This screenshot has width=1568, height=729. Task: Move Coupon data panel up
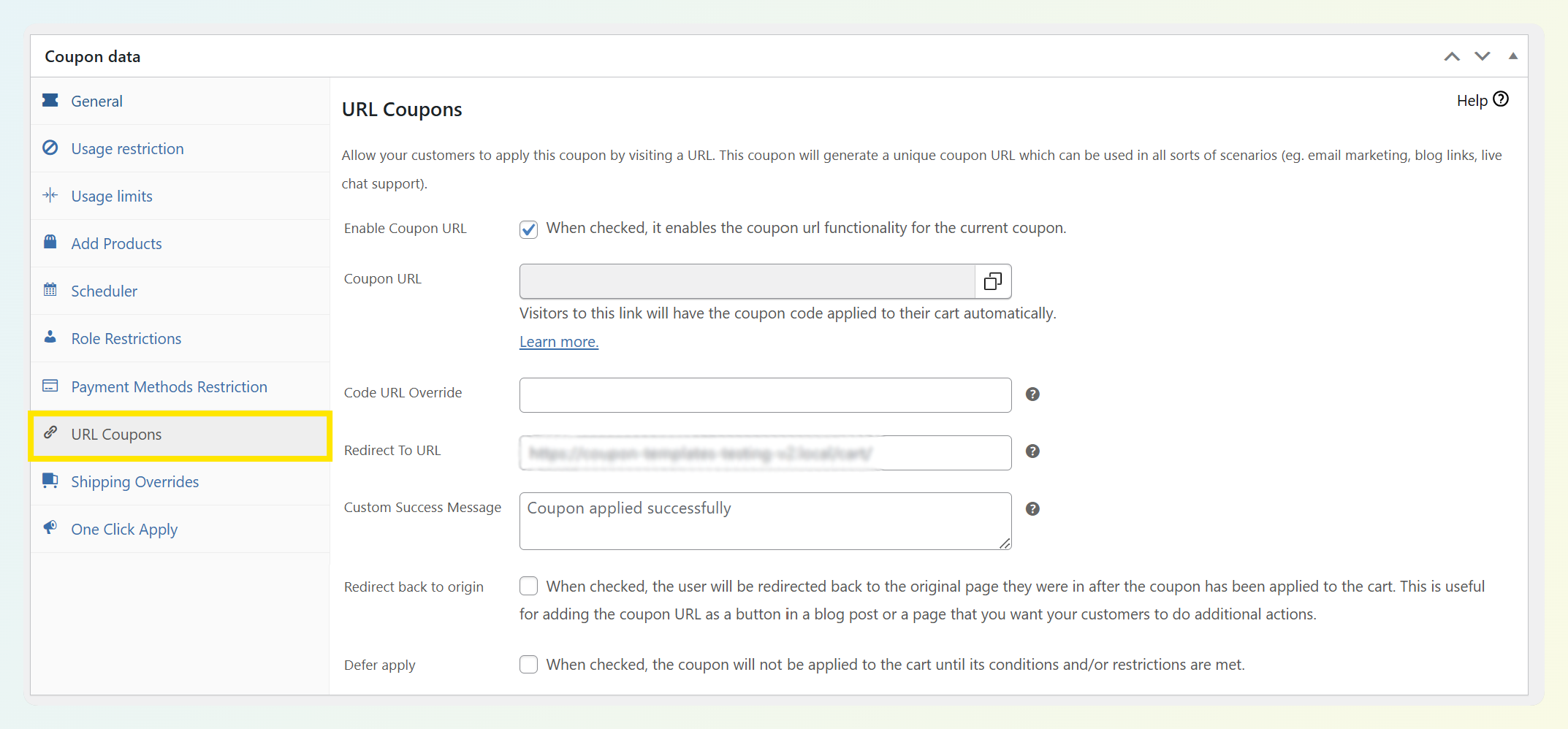coord(1451,57)
